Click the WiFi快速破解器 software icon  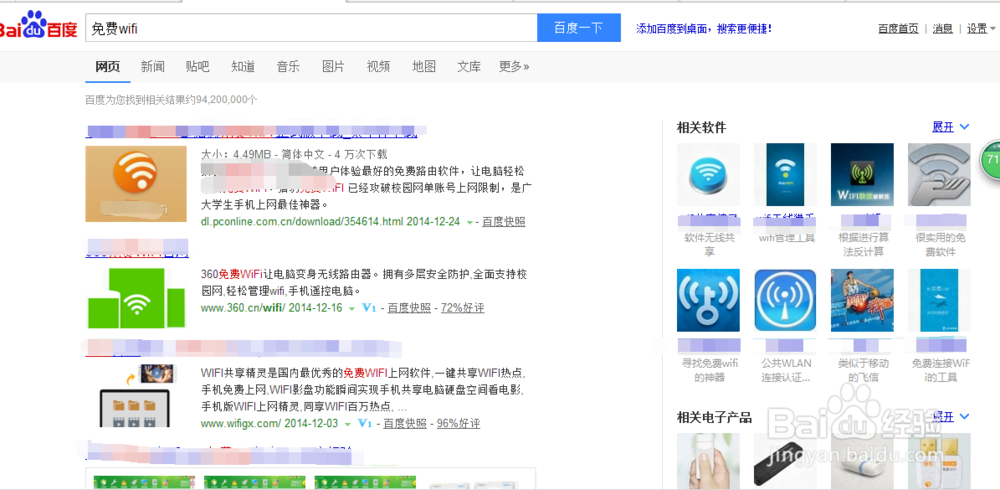point(862,174)
